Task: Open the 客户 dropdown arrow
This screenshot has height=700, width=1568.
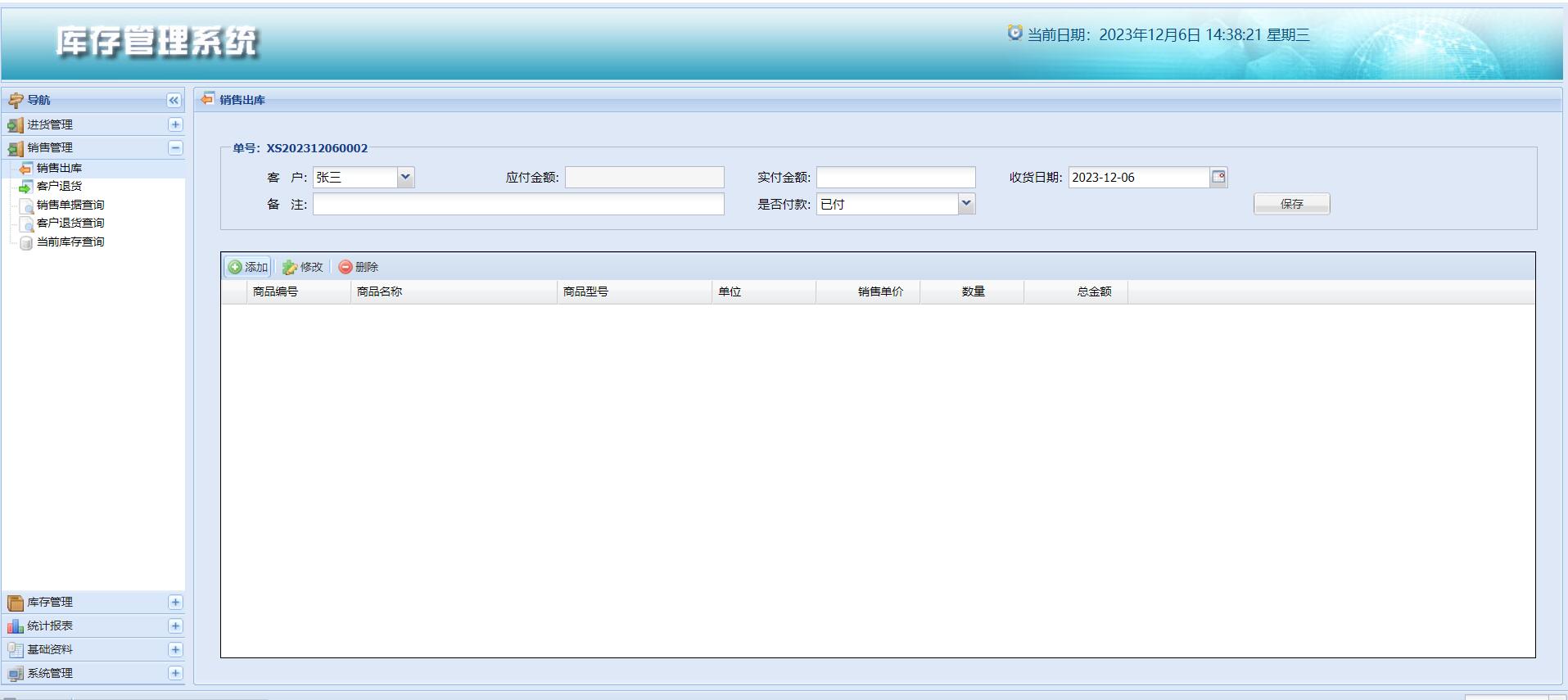Action: (x=405, y=177)
